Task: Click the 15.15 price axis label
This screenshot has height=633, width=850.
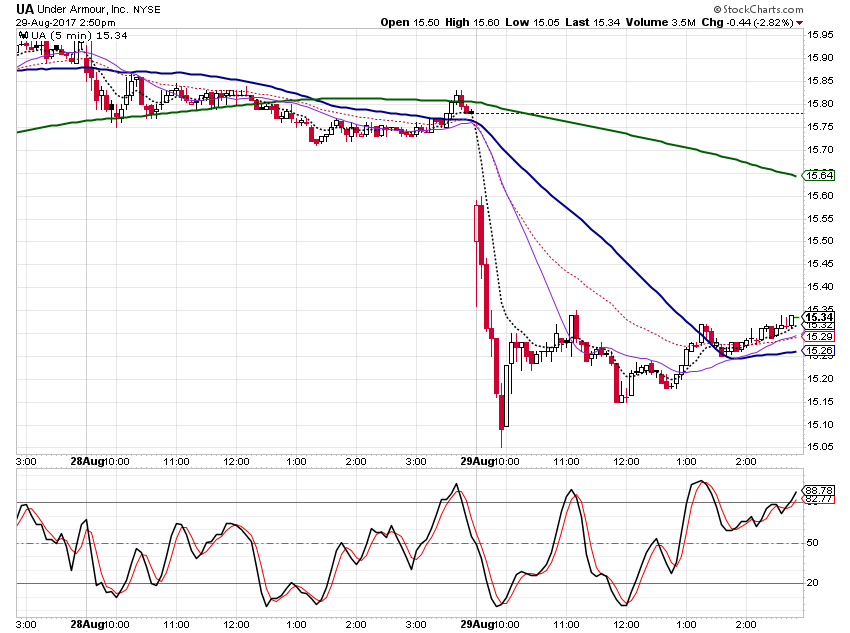Action: [820, 402]
